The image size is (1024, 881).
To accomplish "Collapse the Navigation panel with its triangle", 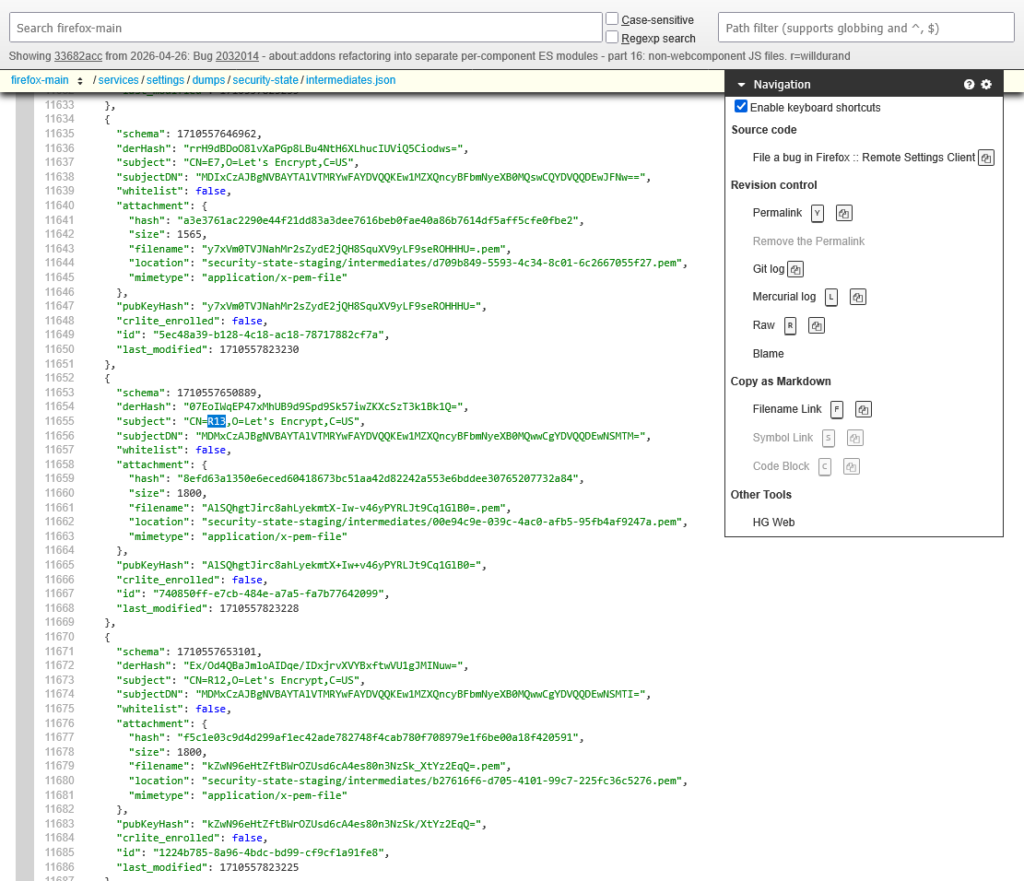I will (741, 85).
